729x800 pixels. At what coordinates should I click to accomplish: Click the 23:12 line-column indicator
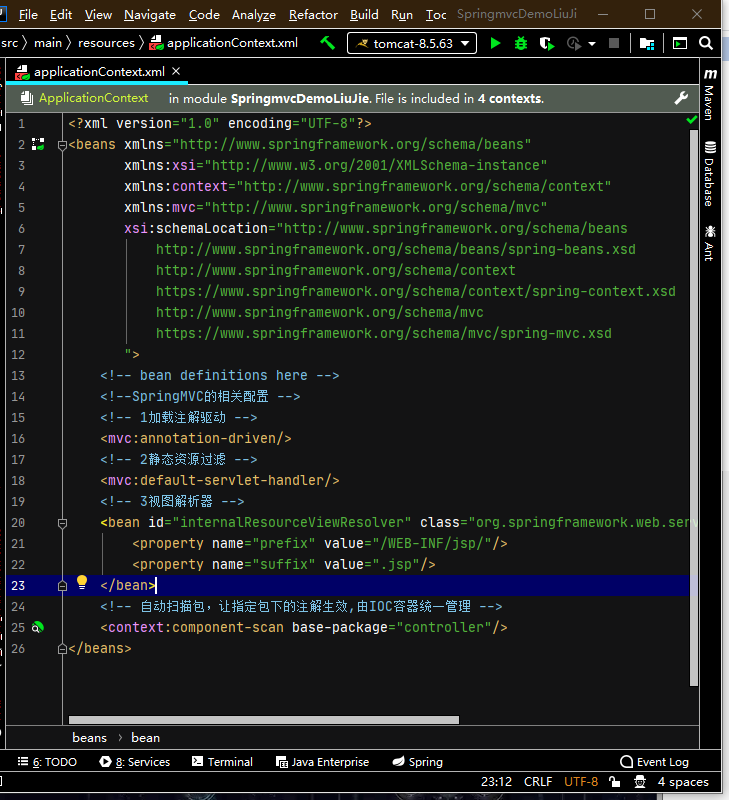(x=496, y=782)
